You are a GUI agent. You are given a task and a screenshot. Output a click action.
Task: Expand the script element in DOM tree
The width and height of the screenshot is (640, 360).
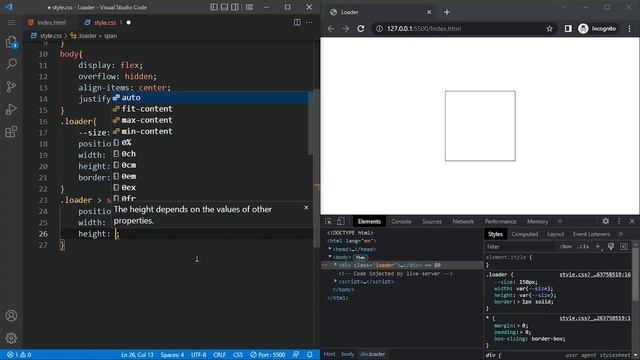[x=336, y=281]
